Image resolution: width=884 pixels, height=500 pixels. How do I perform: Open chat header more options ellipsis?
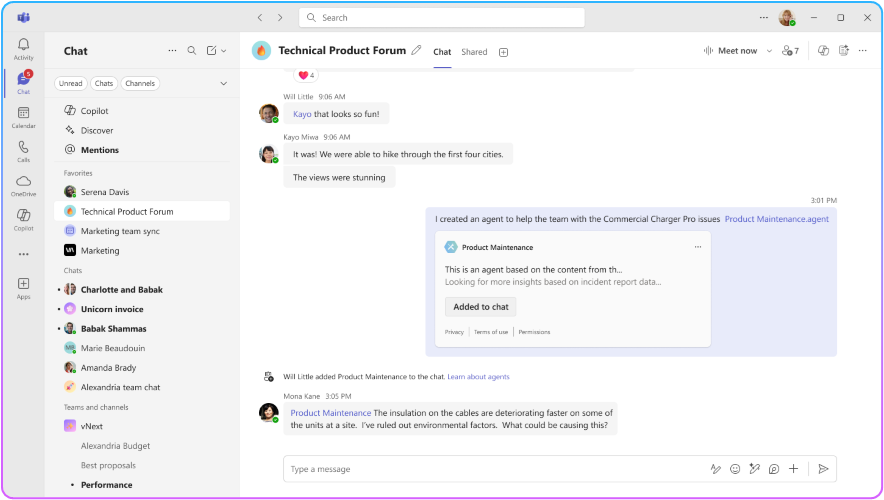(x=863, y=51)
